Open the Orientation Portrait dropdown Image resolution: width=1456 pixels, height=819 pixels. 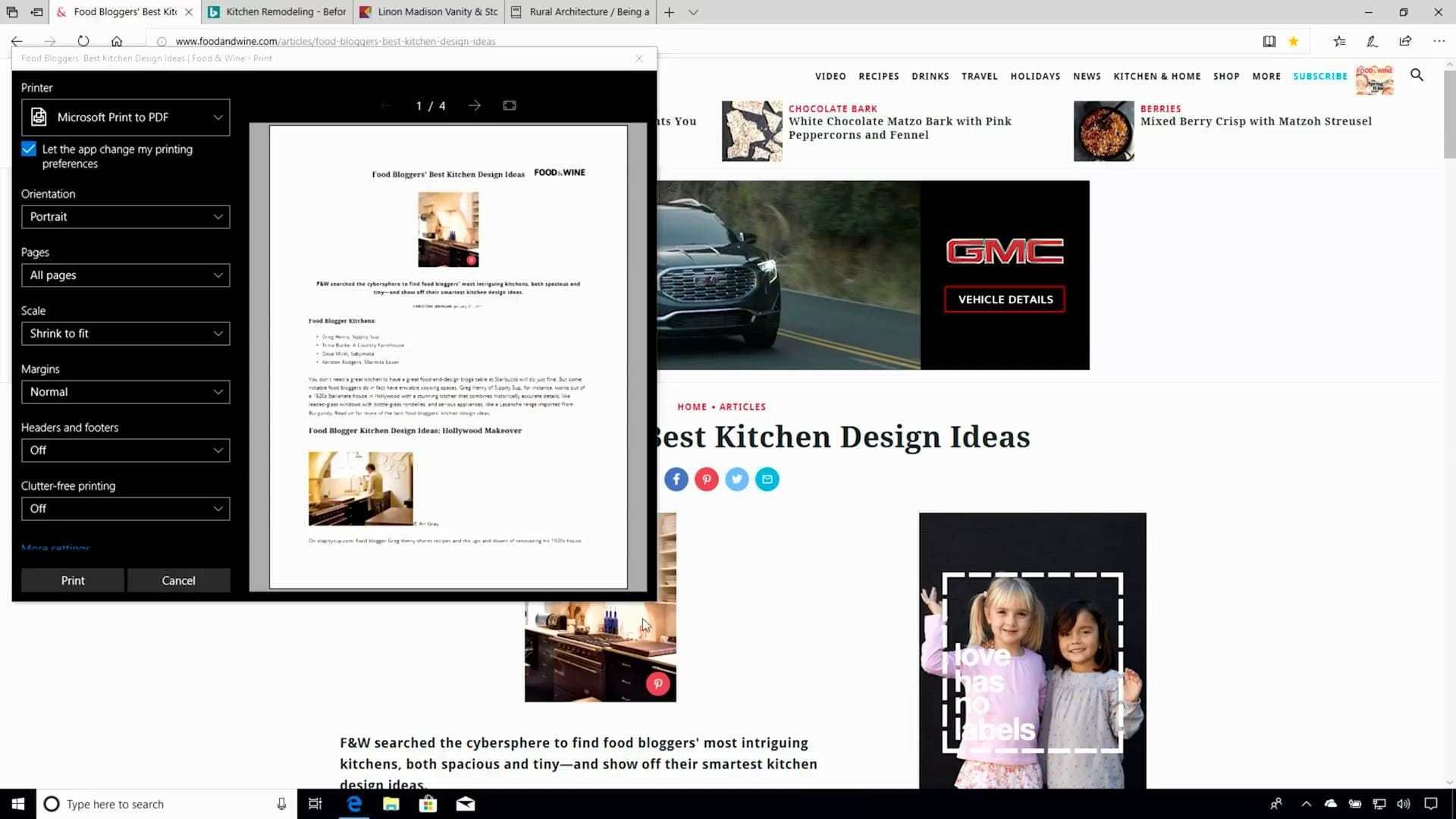click(x=126, y=217)
